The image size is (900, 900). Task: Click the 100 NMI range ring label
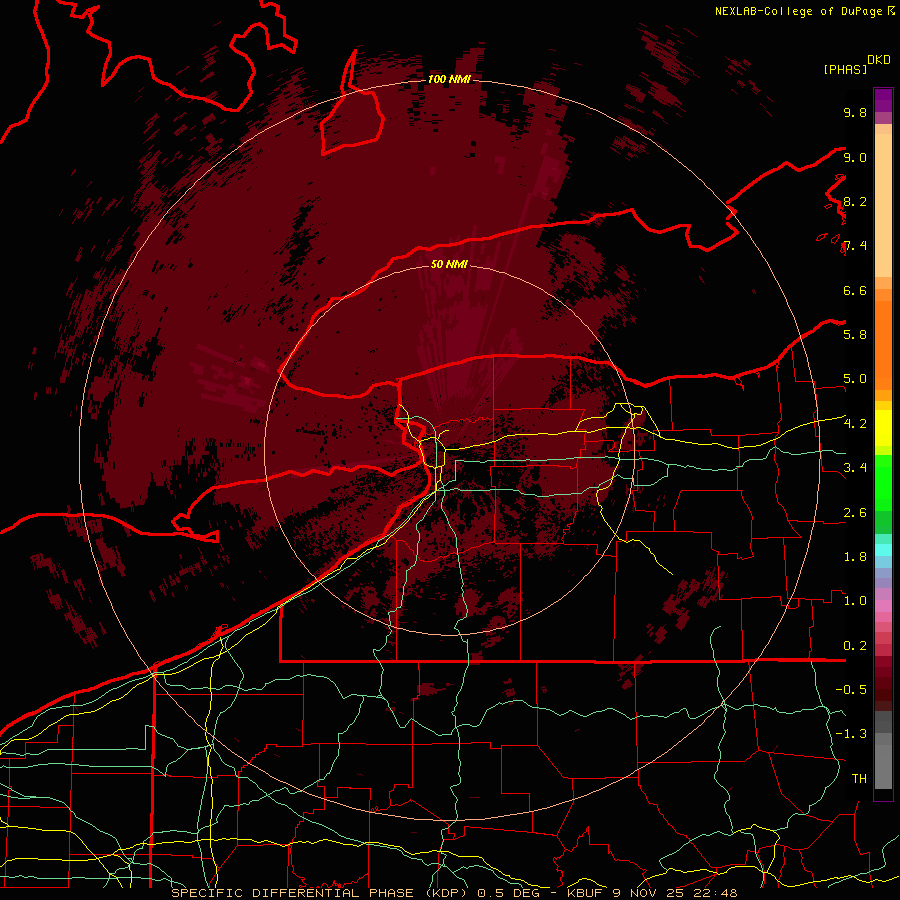(449, 79)
